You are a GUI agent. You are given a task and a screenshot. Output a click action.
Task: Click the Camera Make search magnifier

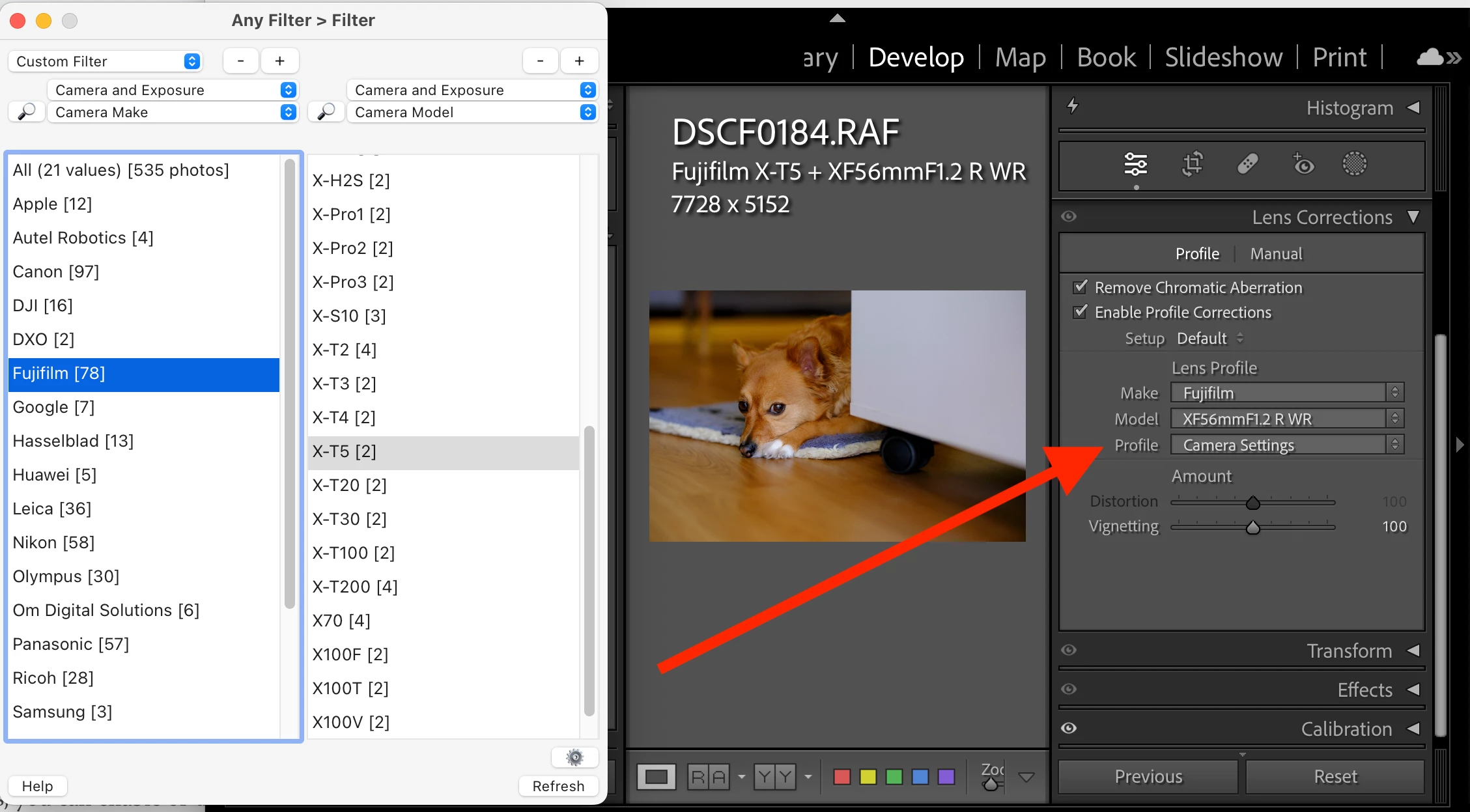coord(27,112)
